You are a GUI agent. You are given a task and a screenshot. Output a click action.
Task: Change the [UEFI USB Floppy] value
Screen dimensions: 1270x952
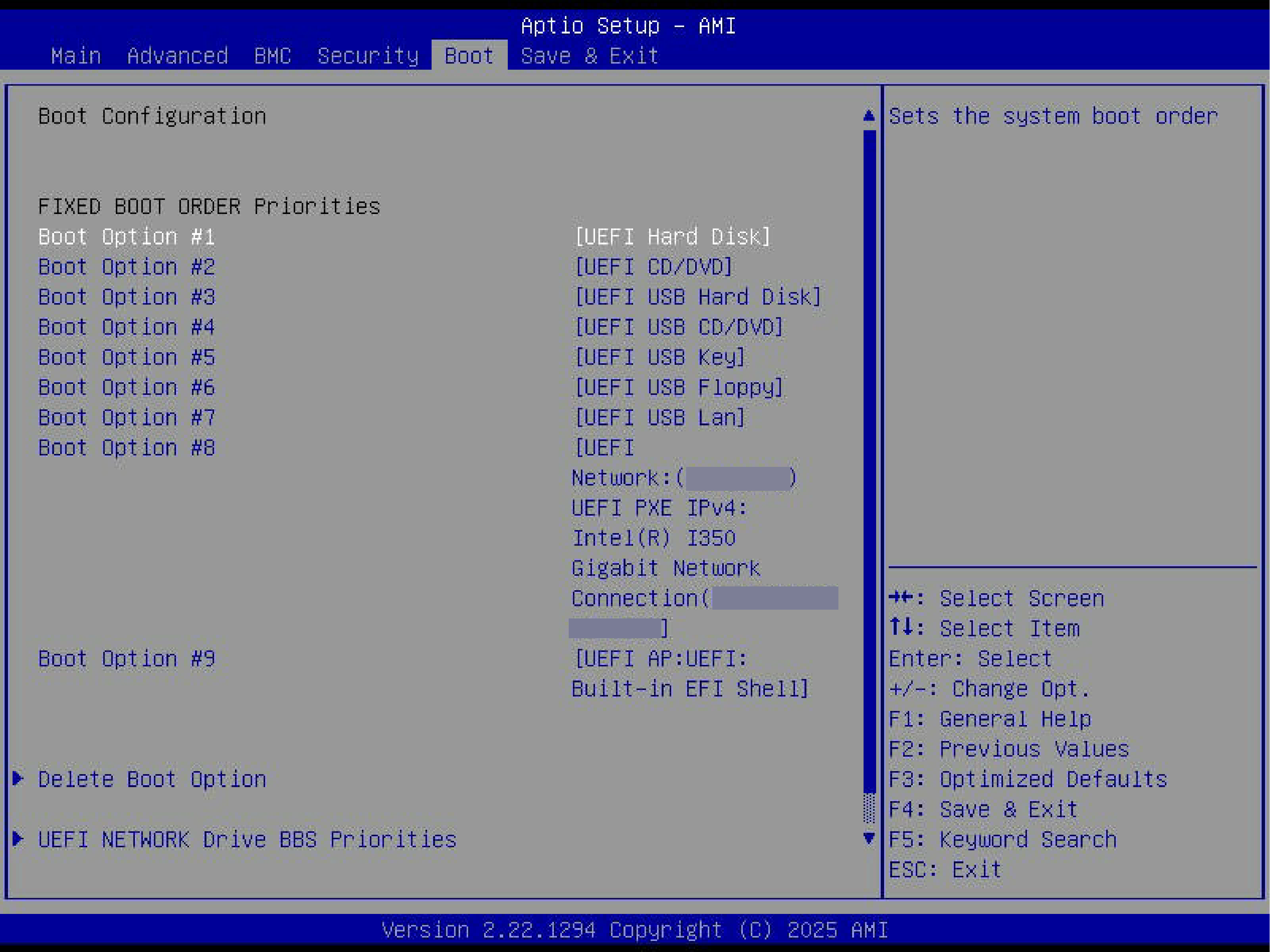679,387
